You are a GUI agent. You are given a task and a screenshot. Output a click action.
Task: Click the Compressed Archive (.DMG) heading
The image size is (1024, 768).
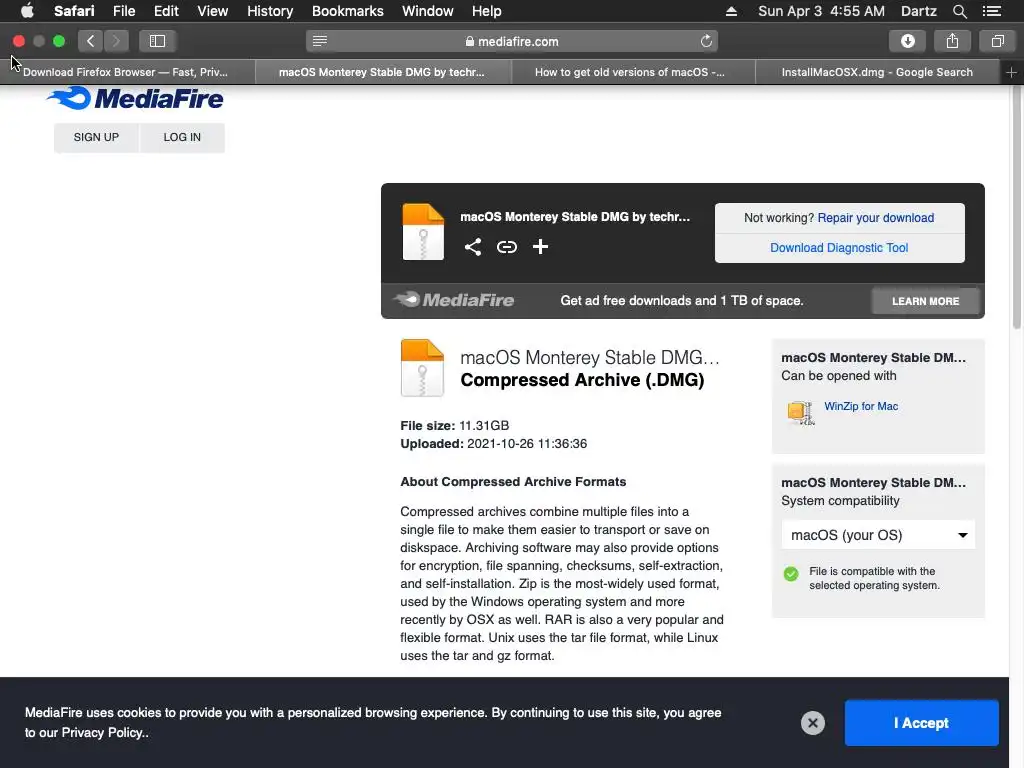point(582,380)
